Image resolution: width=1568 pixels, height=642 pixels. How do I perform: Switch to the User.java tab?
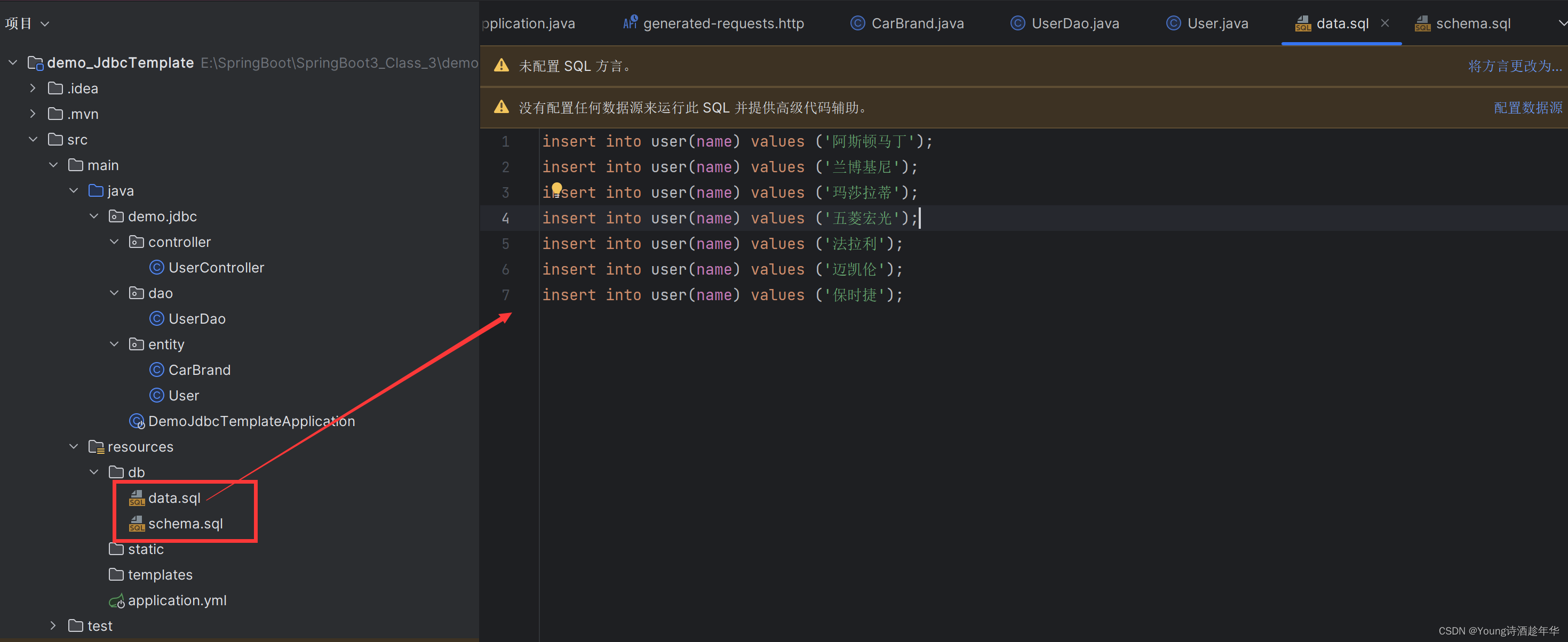[1207, 23]
